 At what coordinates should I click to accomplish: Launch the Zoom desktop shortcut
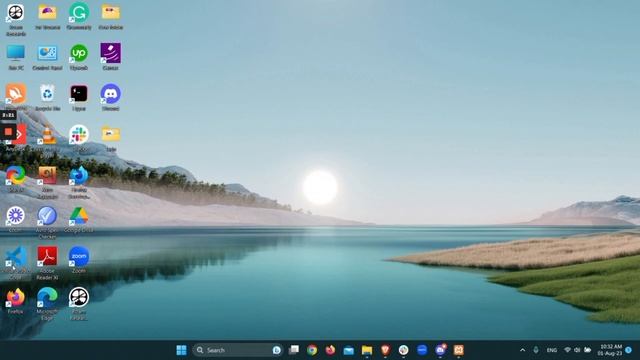click(x=79, y=260)
